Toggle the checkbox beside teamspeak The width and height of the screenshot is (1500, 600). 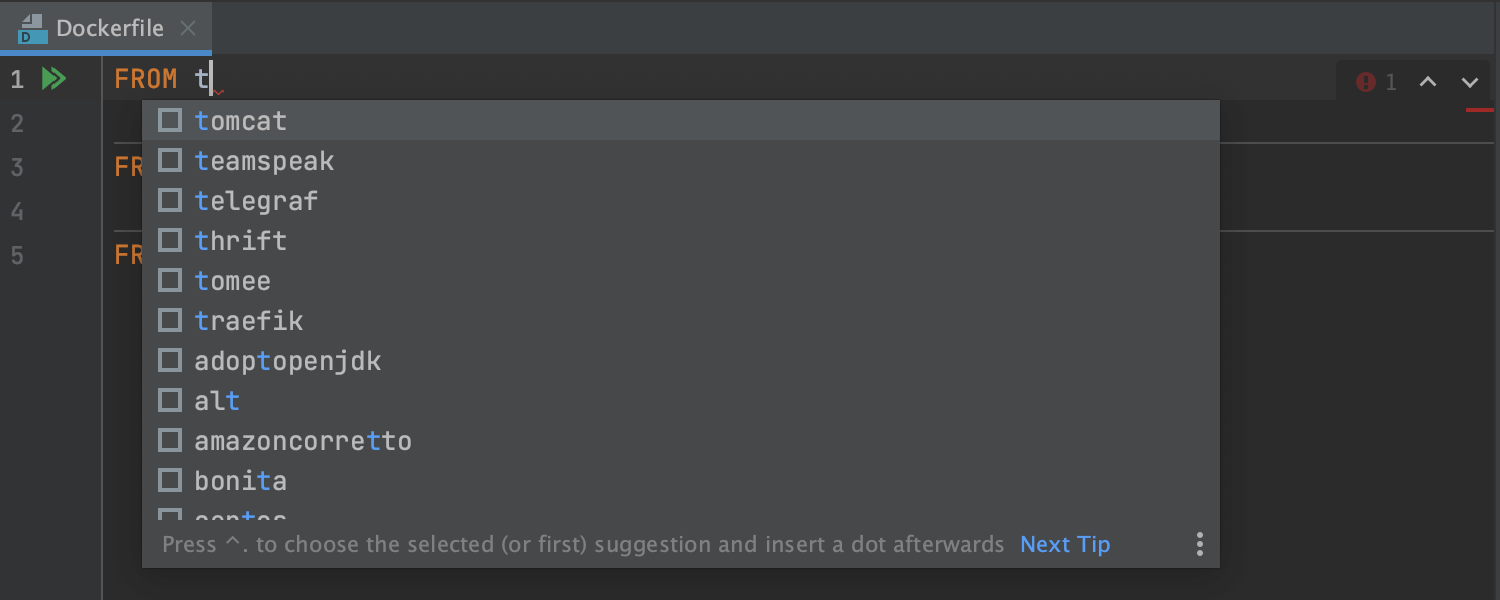[x=170, y=160]
